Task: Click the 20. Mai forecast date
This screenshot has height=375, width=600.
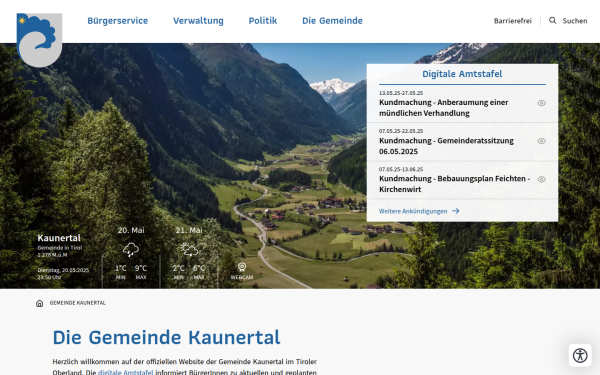Action: [131, 230]
